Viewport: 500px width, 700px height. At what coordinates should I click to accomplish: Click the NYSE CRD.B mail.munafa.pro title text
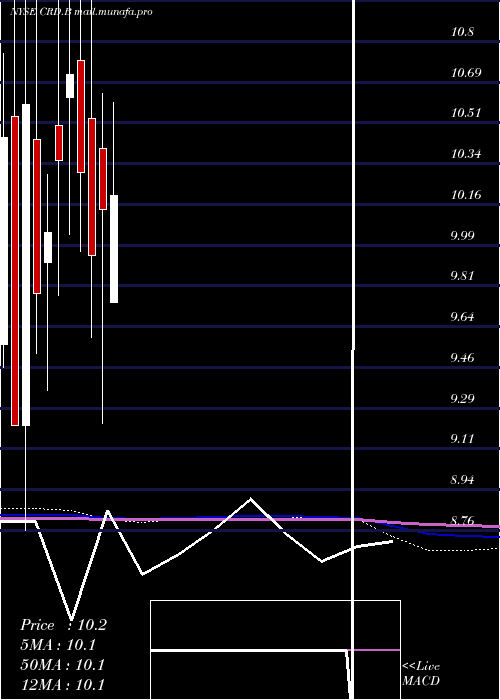click(x=81, y=12)
